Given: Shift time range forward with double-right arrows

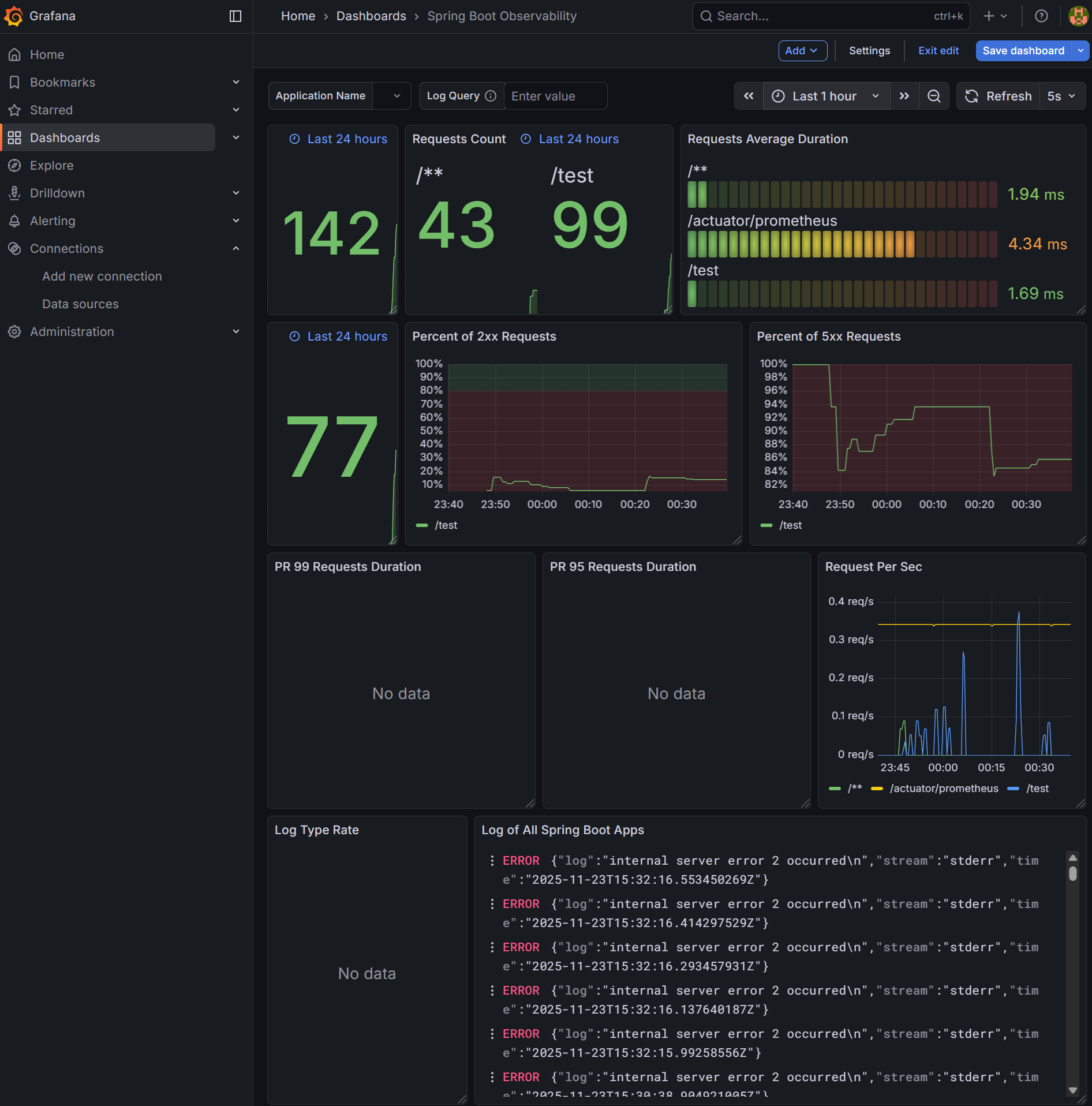Looking at the screenshot, I should [x=904, y=96].
